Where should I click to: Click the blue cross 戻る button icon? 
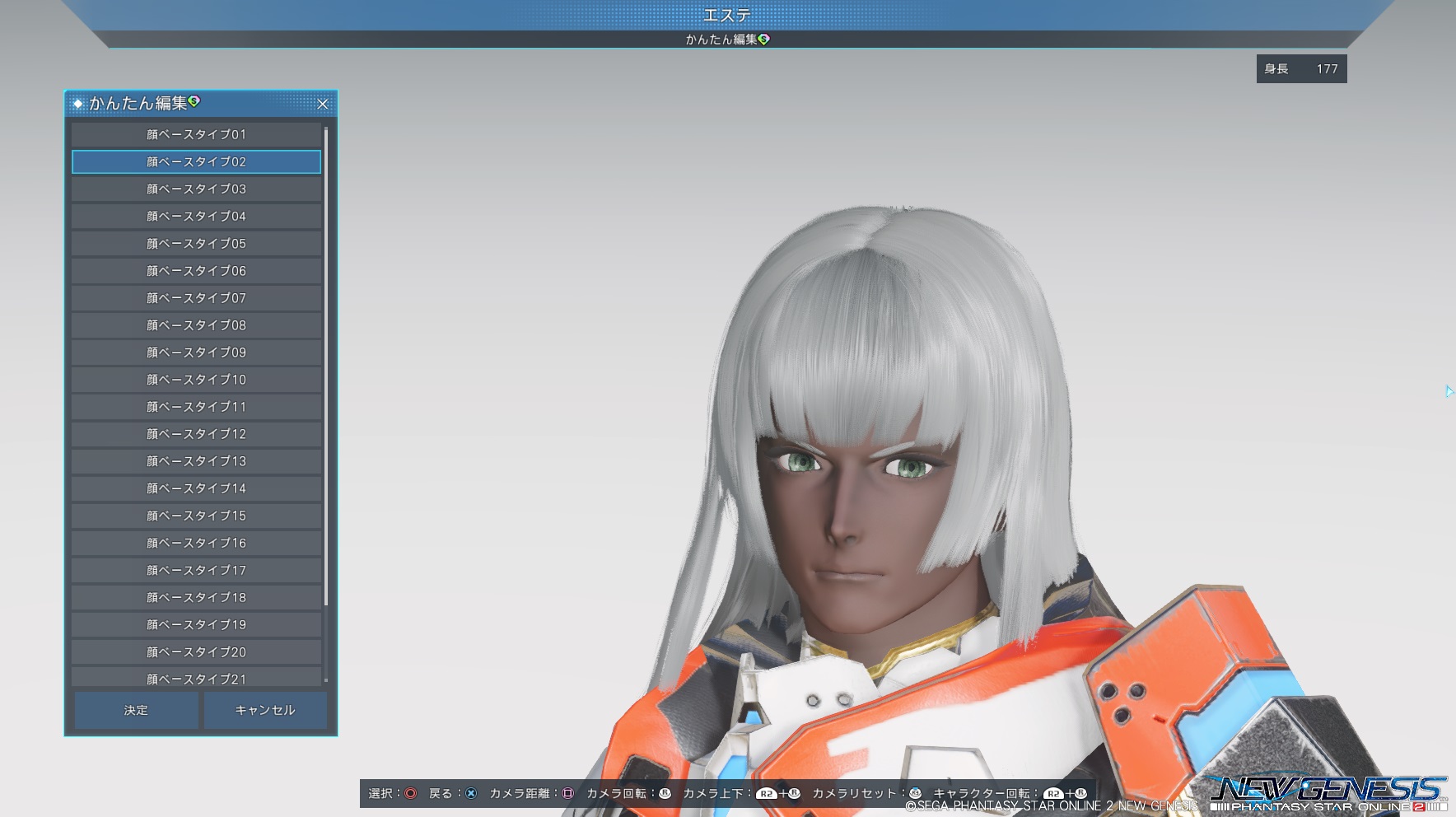pyautogui.click(x=471, y=793)
